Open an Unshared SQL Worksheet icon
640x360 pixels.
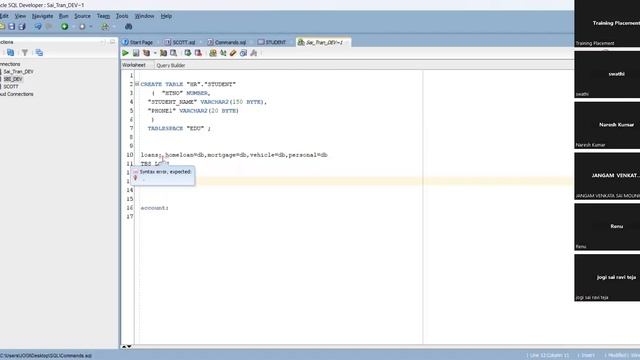click(x=213, y=53)
